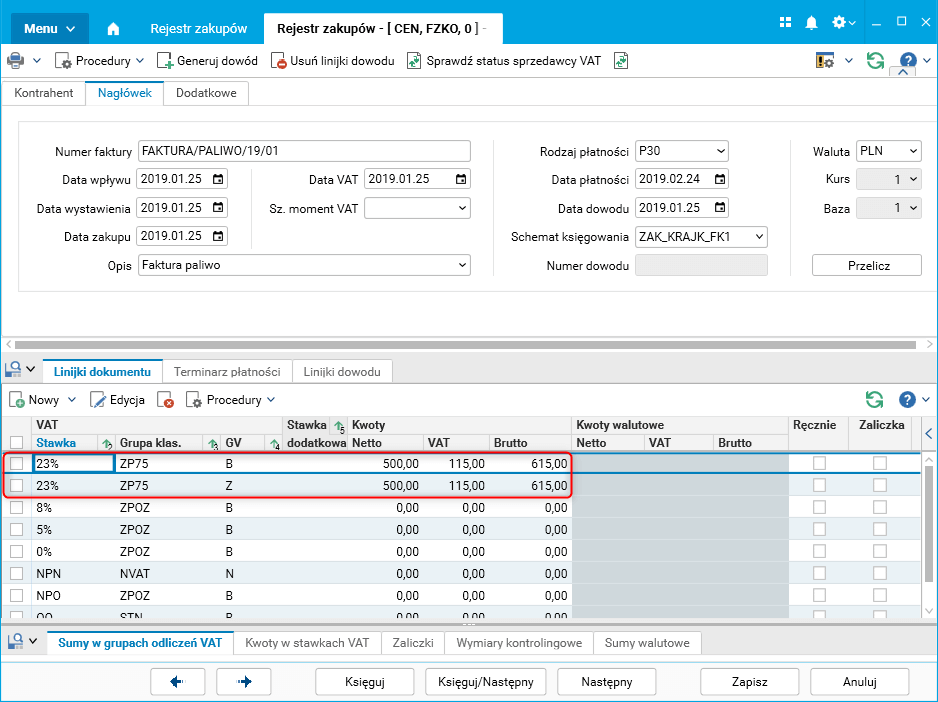The height and width of the screenshot is (702, 938).
Task: Click the home icon in the title bar
Action: (113, 28)
